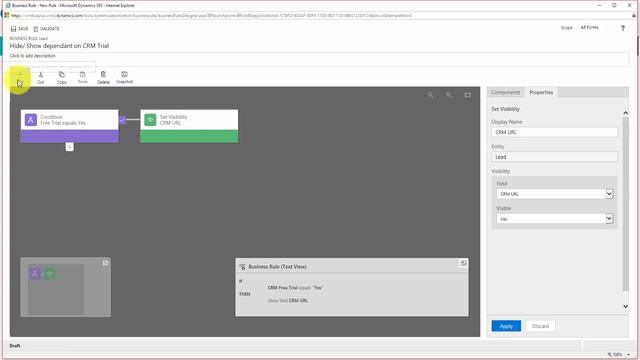Click the purple checkmark connector

(x=123, y=120)
